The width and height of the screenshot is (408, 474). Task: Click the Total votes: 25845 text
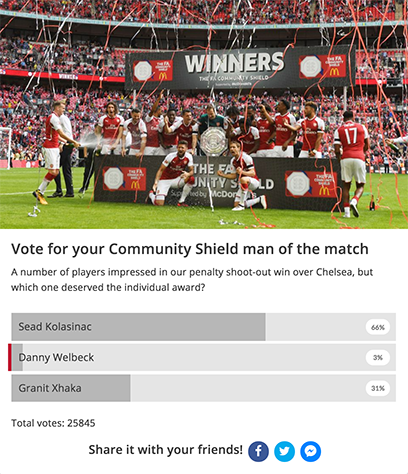pos(53,423)
